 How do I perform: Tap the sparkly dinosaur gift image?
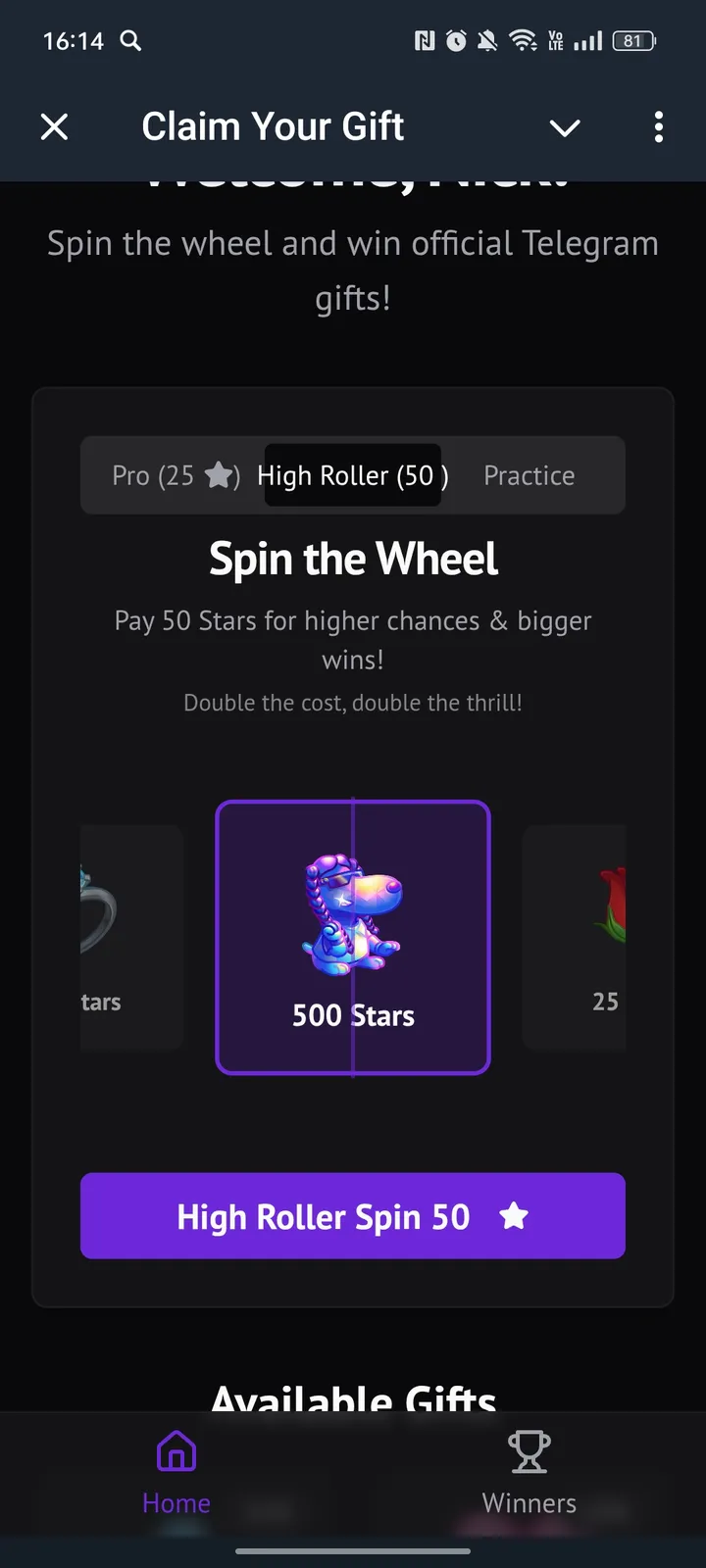352,915
